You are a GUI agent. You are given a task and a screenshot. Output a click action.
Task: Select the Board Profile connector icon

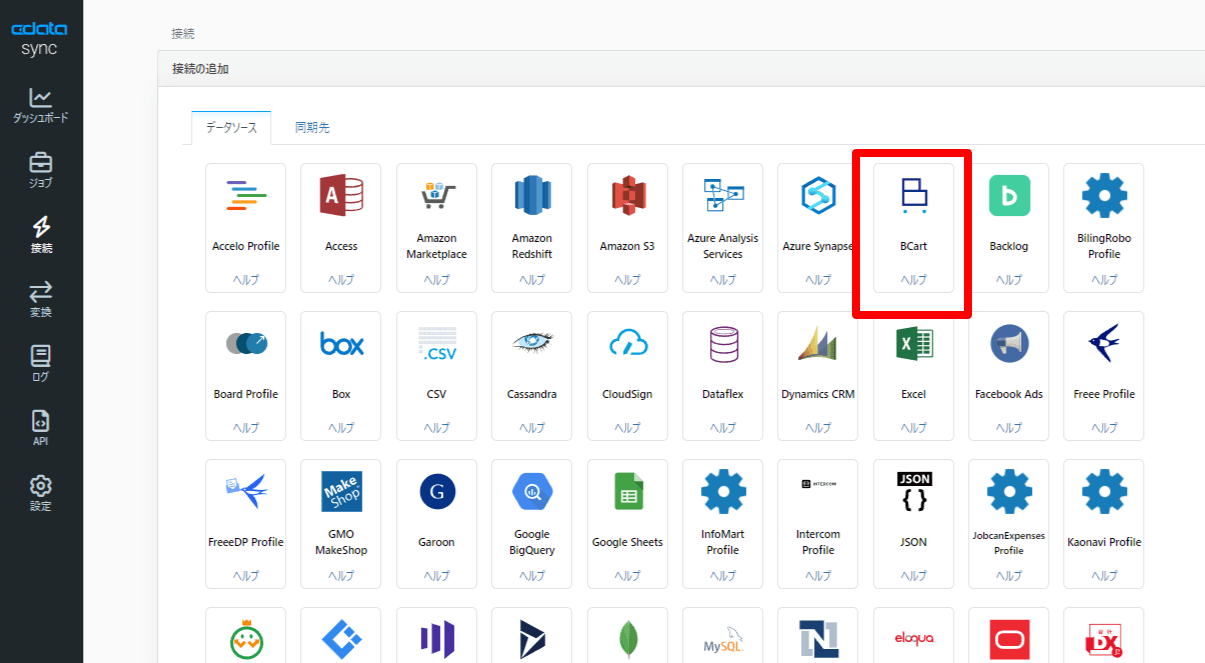(x=246, y=343)
